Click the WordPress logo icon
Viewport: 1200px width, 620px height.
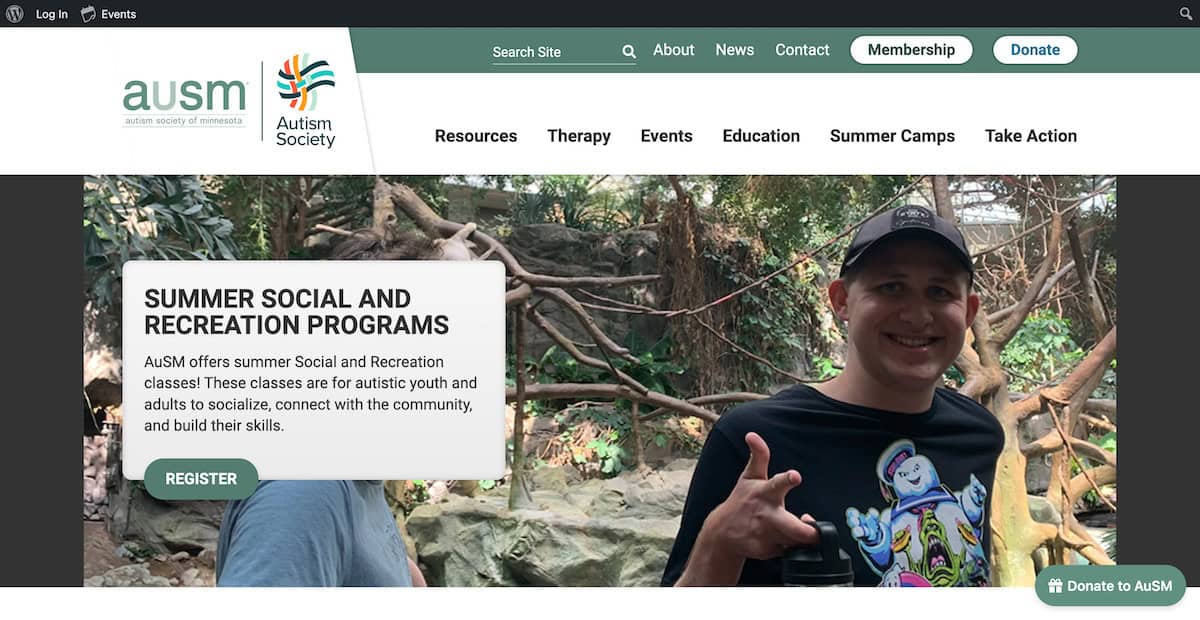click(x=14, y=14)
